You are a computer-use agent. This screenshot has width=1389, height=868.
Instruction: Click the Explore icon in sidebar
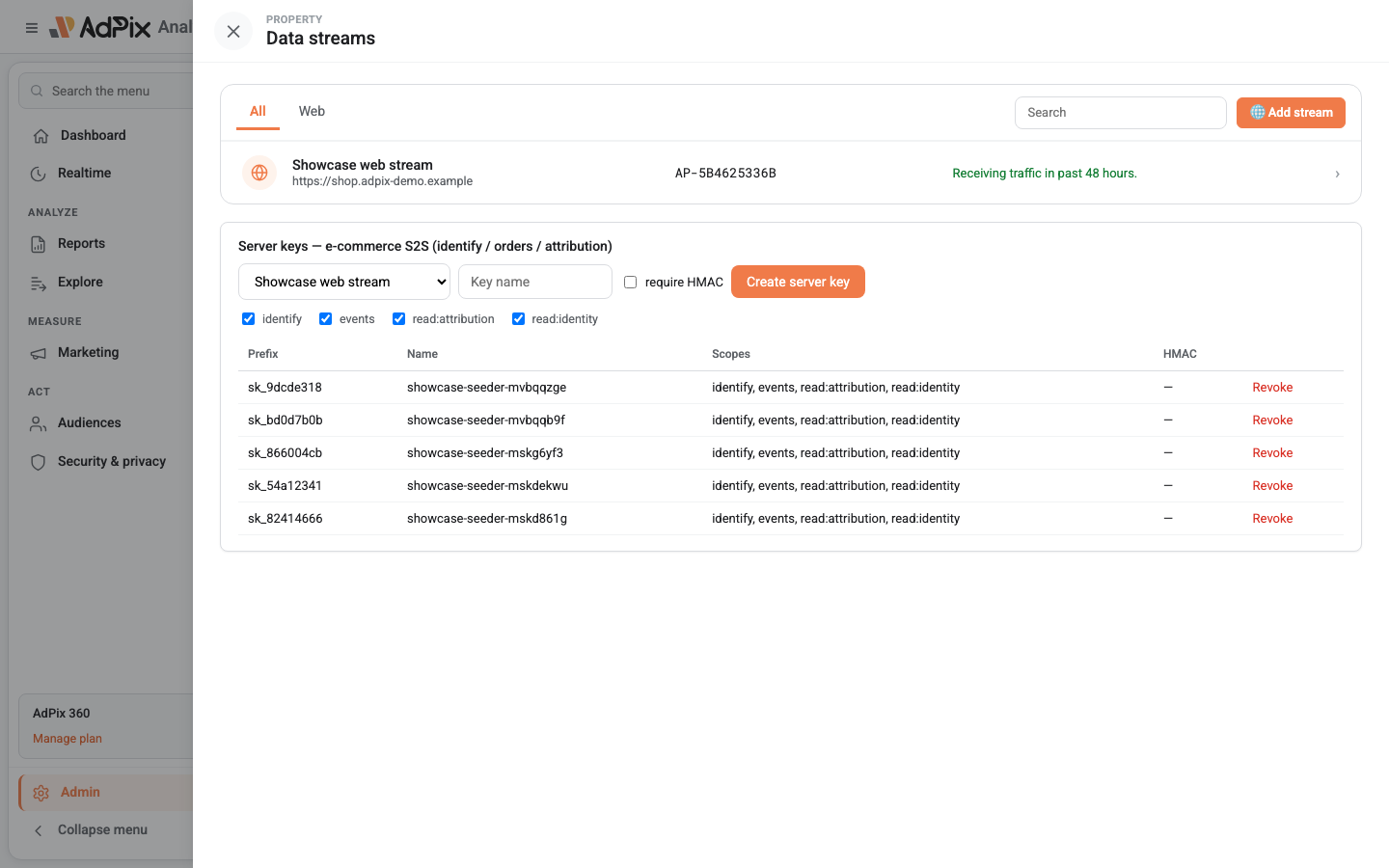(x=39, y=283)
